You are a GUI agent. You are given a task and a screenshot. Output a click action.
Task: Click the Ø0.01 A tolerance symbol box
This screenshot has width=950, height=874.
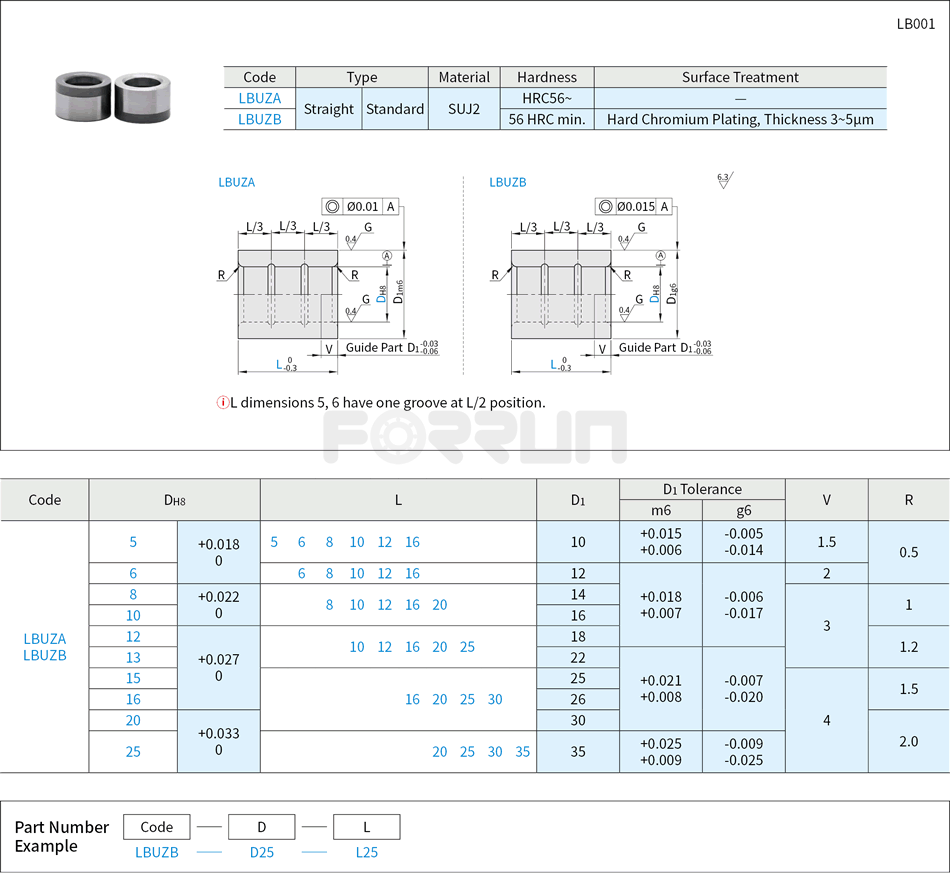362,206
